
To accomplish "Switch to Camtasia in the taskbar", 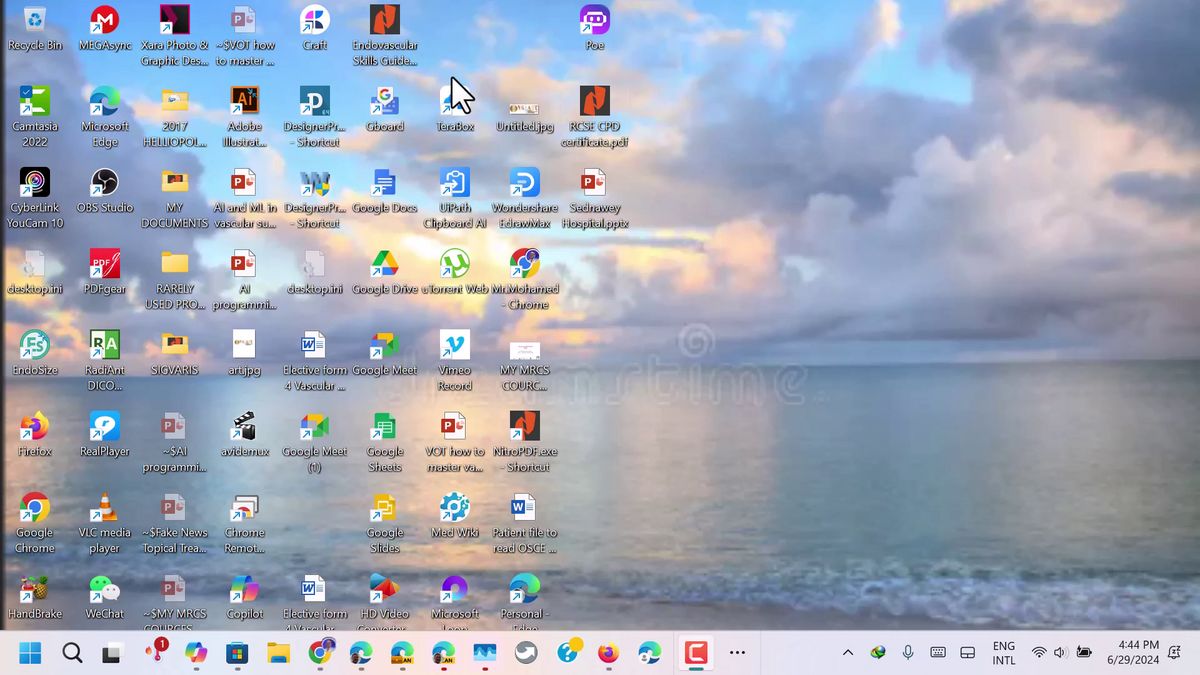I will (x=696, y=653).
